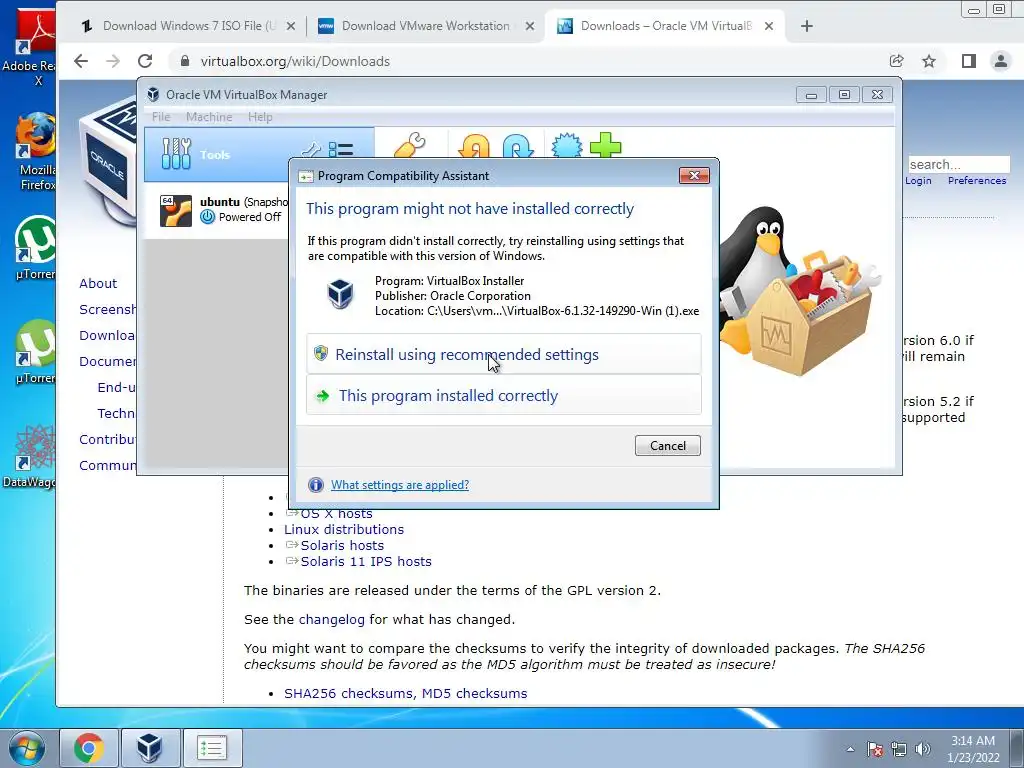Viewport: 1024px width, 768px height.
Task: Open Solaris hosts link
Action: pyautogui.click(x=342, y=545)
